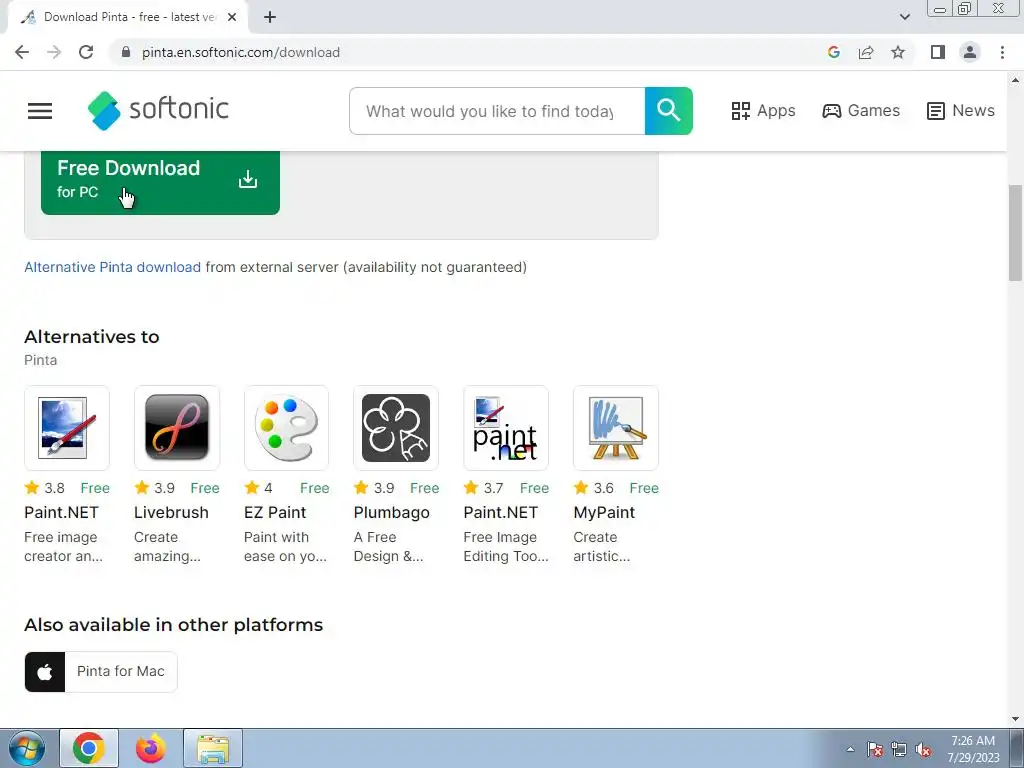The image size is (1024, 768).
Task: Open Chrome from the taskbar
Action: tap(89, 748)
